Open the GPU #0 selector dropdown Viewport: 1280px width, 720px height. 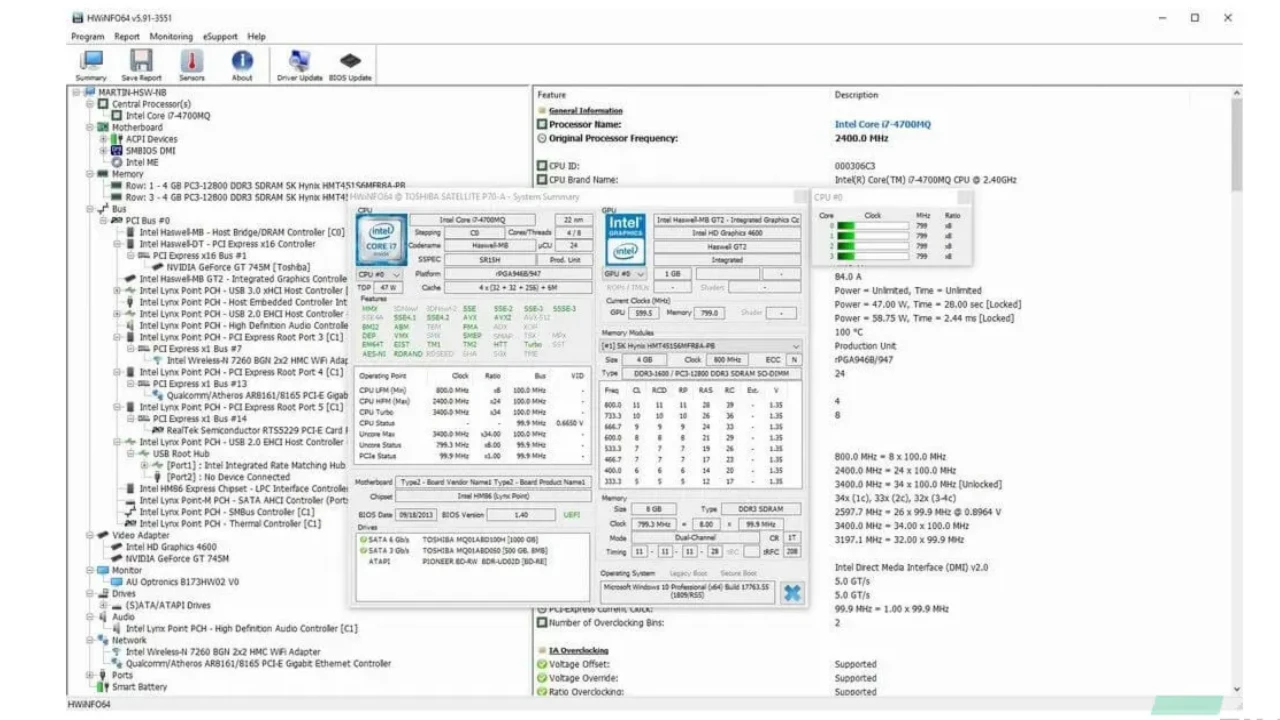pyautogui.click(x=626, y=274)
